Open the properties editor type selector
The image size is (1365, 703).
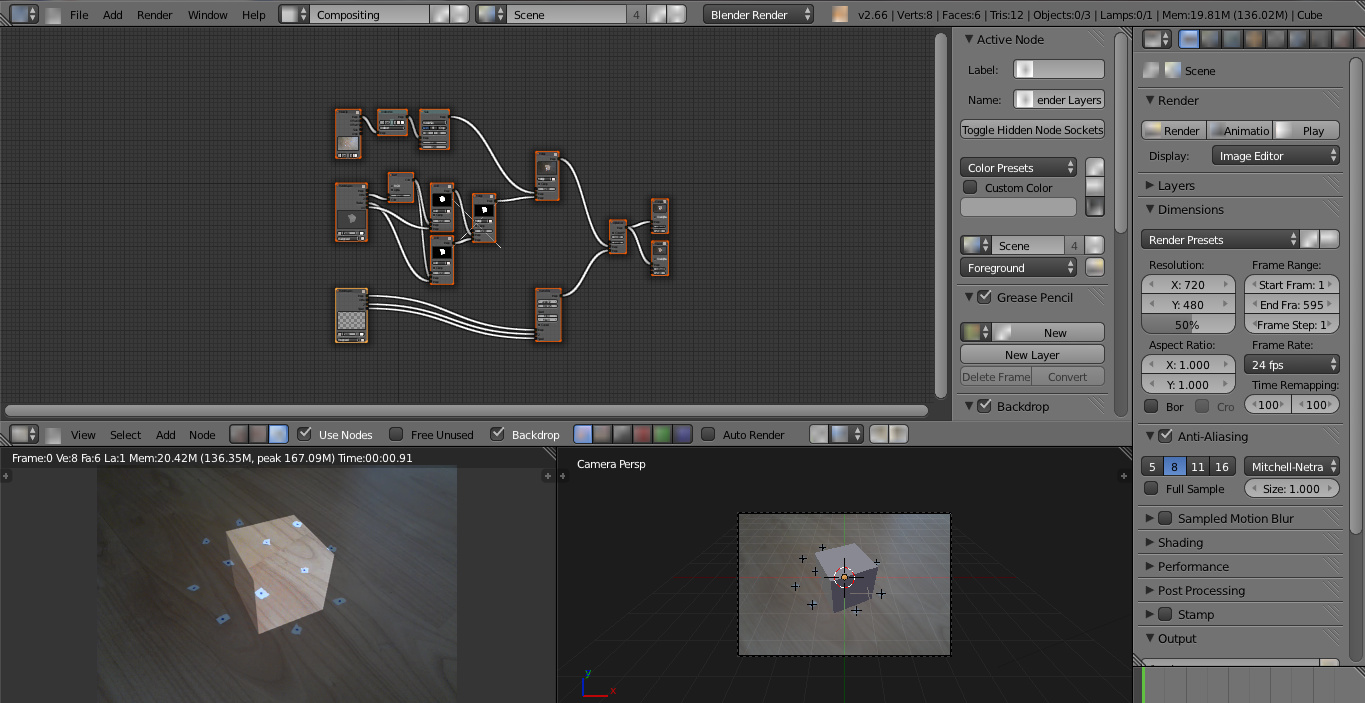(x=1158, y=39)
